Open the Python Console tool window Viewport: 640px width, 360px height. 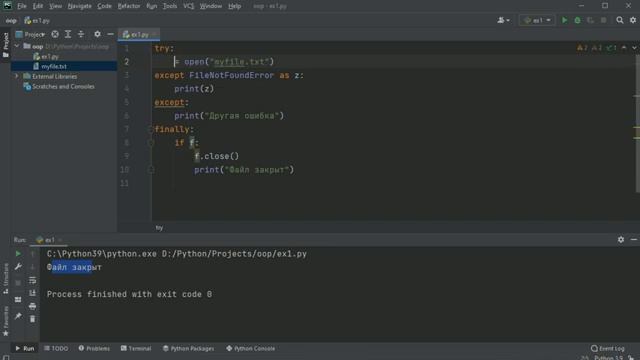coord(251,348)
